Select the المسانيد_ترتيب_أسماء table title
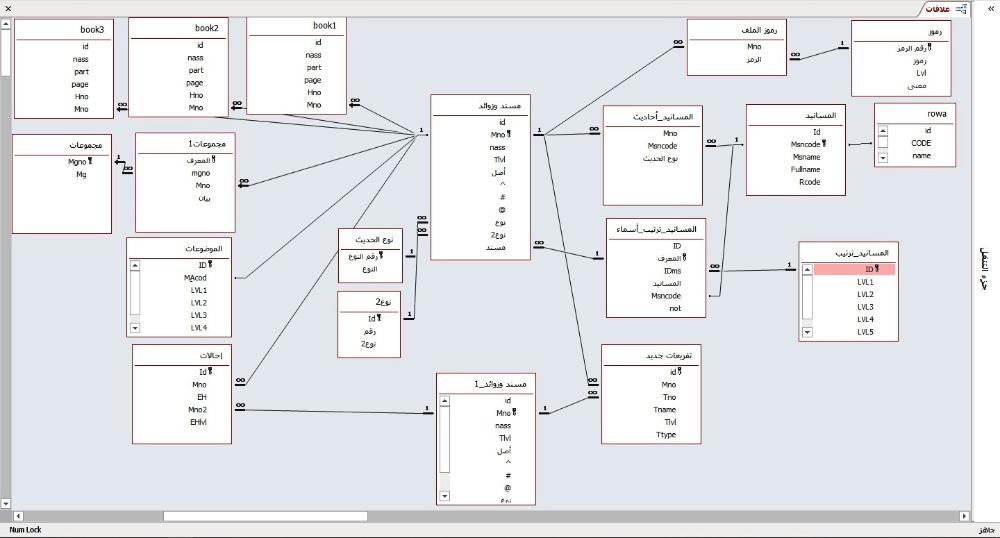 point(656,229)
